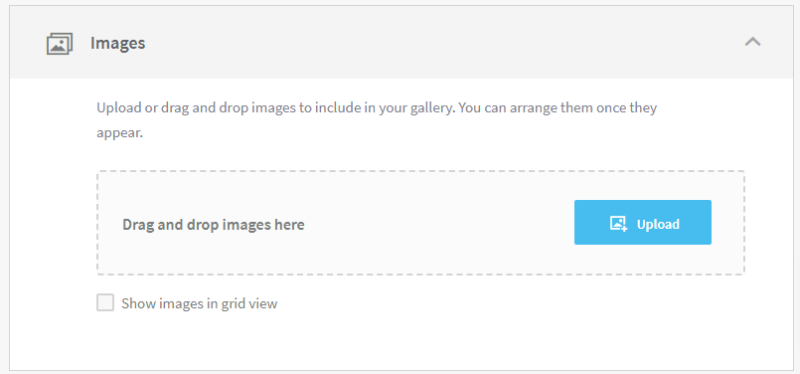Click the image-plus icon on Upload button
Screen dimensions: 800x374
pyautogui.click(x=618, y=223)
